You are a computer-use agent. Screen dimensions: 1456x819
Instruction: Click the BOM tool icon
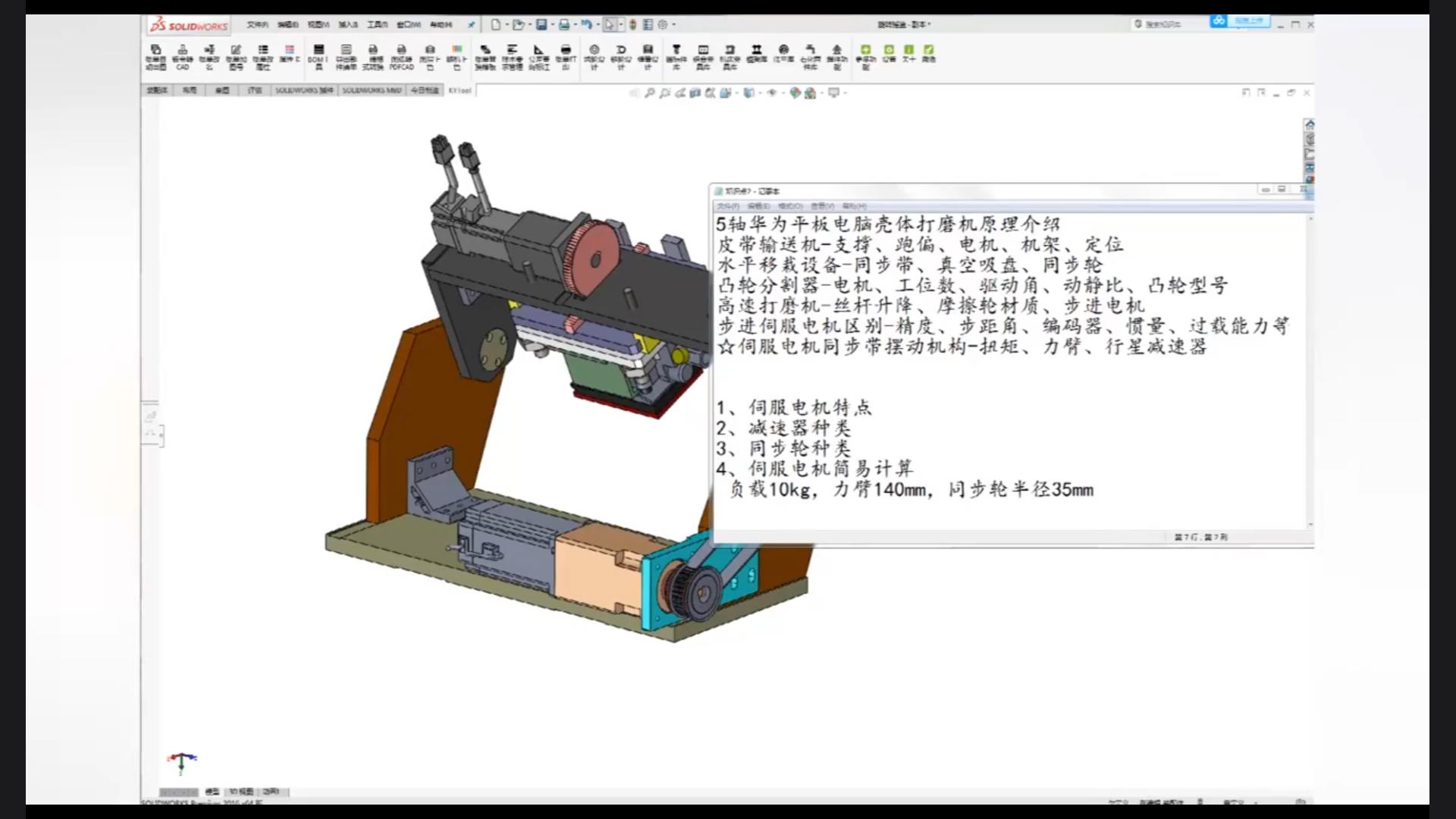tap(318, 57)
